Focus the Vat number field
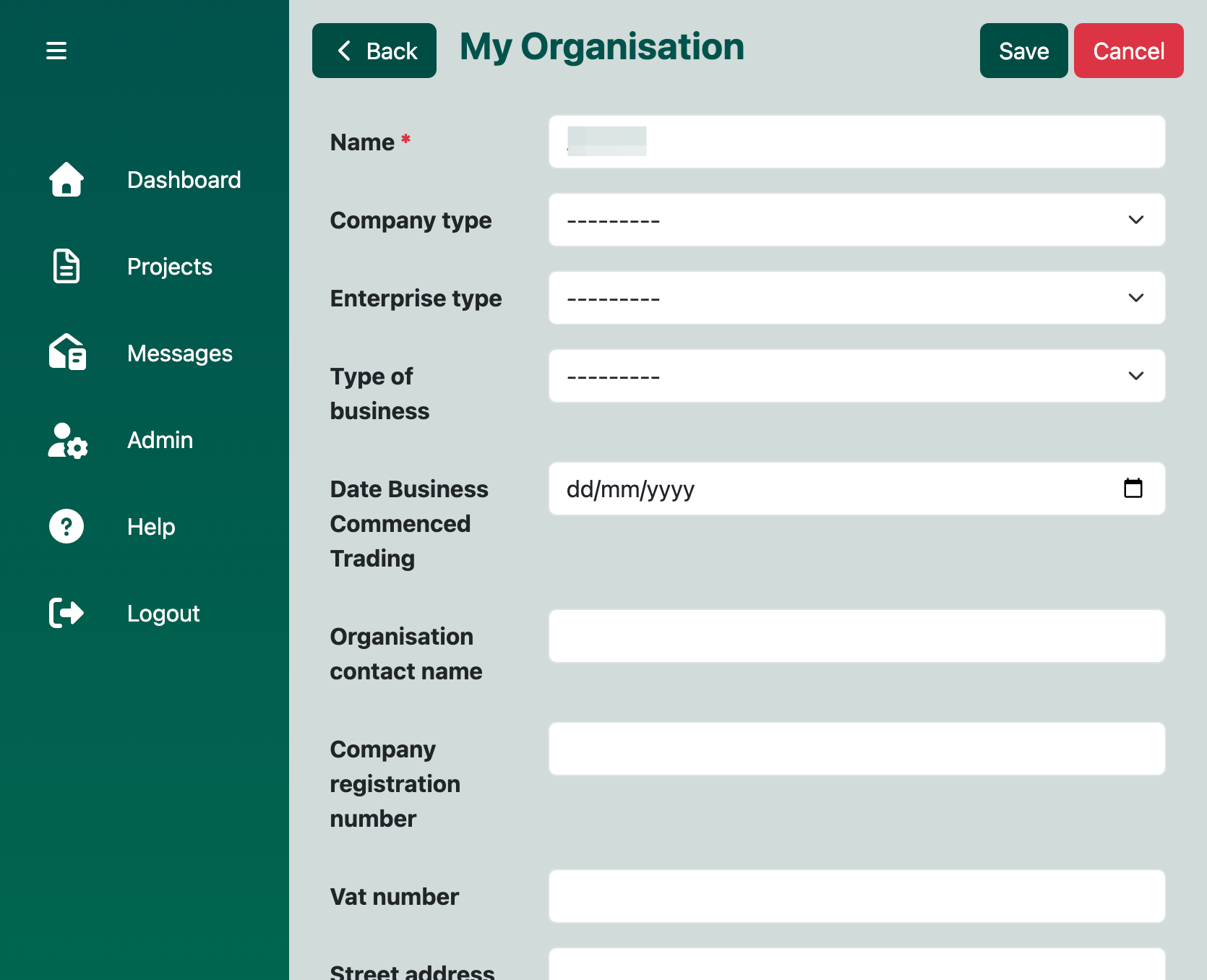The height and width of the screenshot is (980, 1207). (857, 896)
